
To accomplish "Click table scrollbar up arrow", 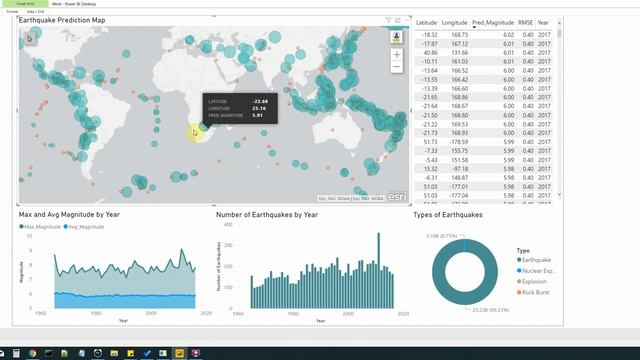I will click(x=559, y=22).
